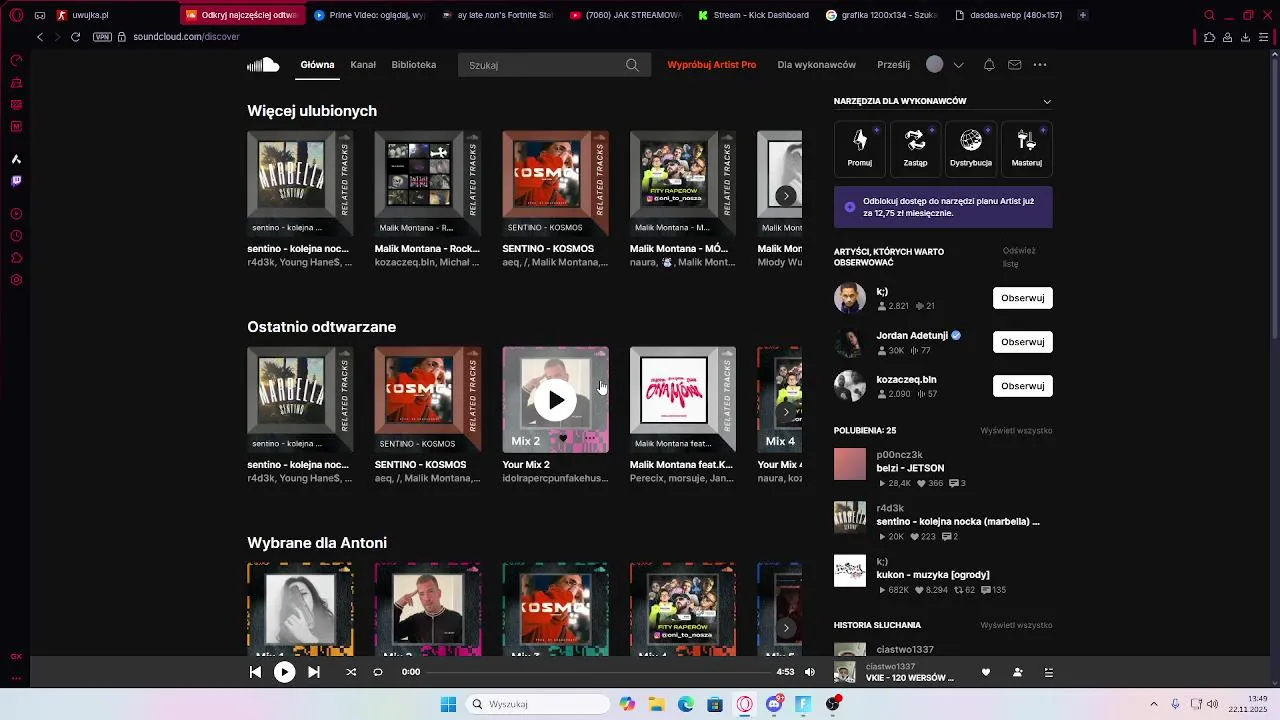Open Twitch in the Opera sidebar
This screenshot has height=720, width=1280.
pos(16,181)
